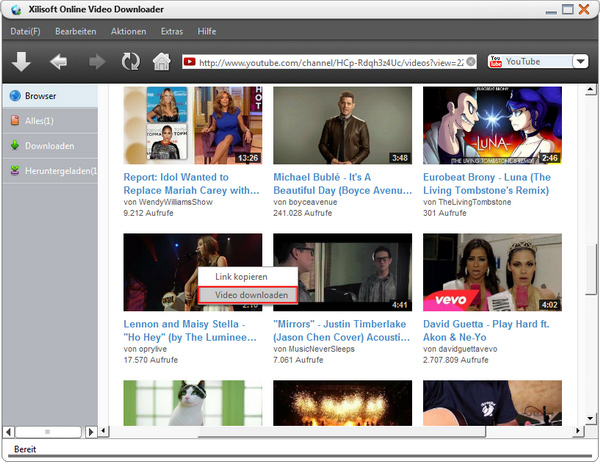Click the sidebar scroll left arrow
Viewport: 600px width, 462px height.
coord(8,432)
